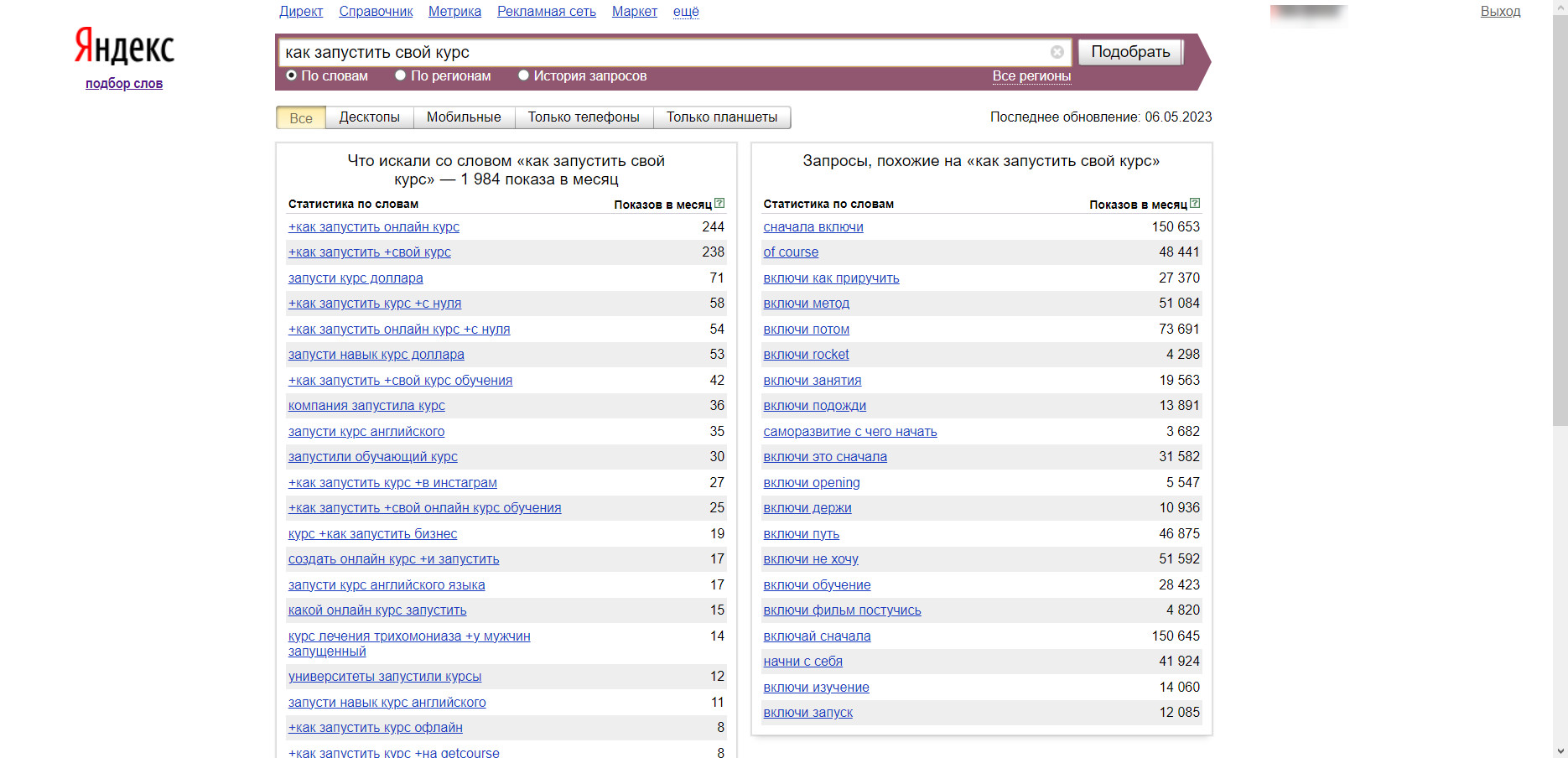The width and height of the screenshot is (1568, 758).
Task: Switch to the "Только планшеты" tab
Action: [722, 117]
